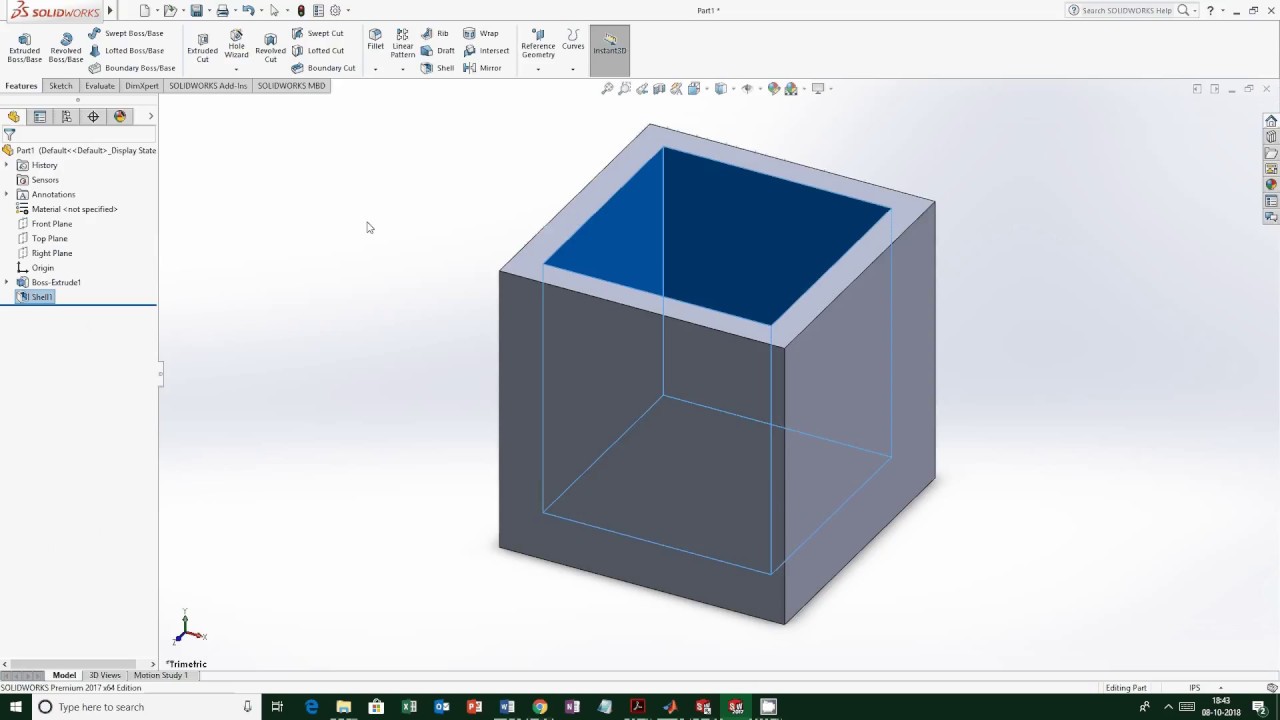Choose the Lofted Boss/Base feature
This screenshot has width=1280, height=720.
pyautogui.click(x=126, y=50)
